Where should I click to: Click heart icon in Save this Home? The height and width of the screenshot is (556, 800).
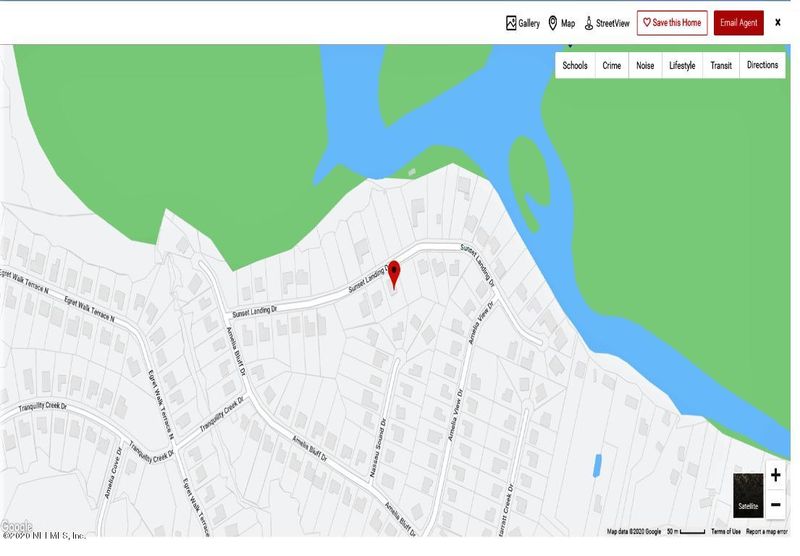pyautogui.click(x=646, y=23)
